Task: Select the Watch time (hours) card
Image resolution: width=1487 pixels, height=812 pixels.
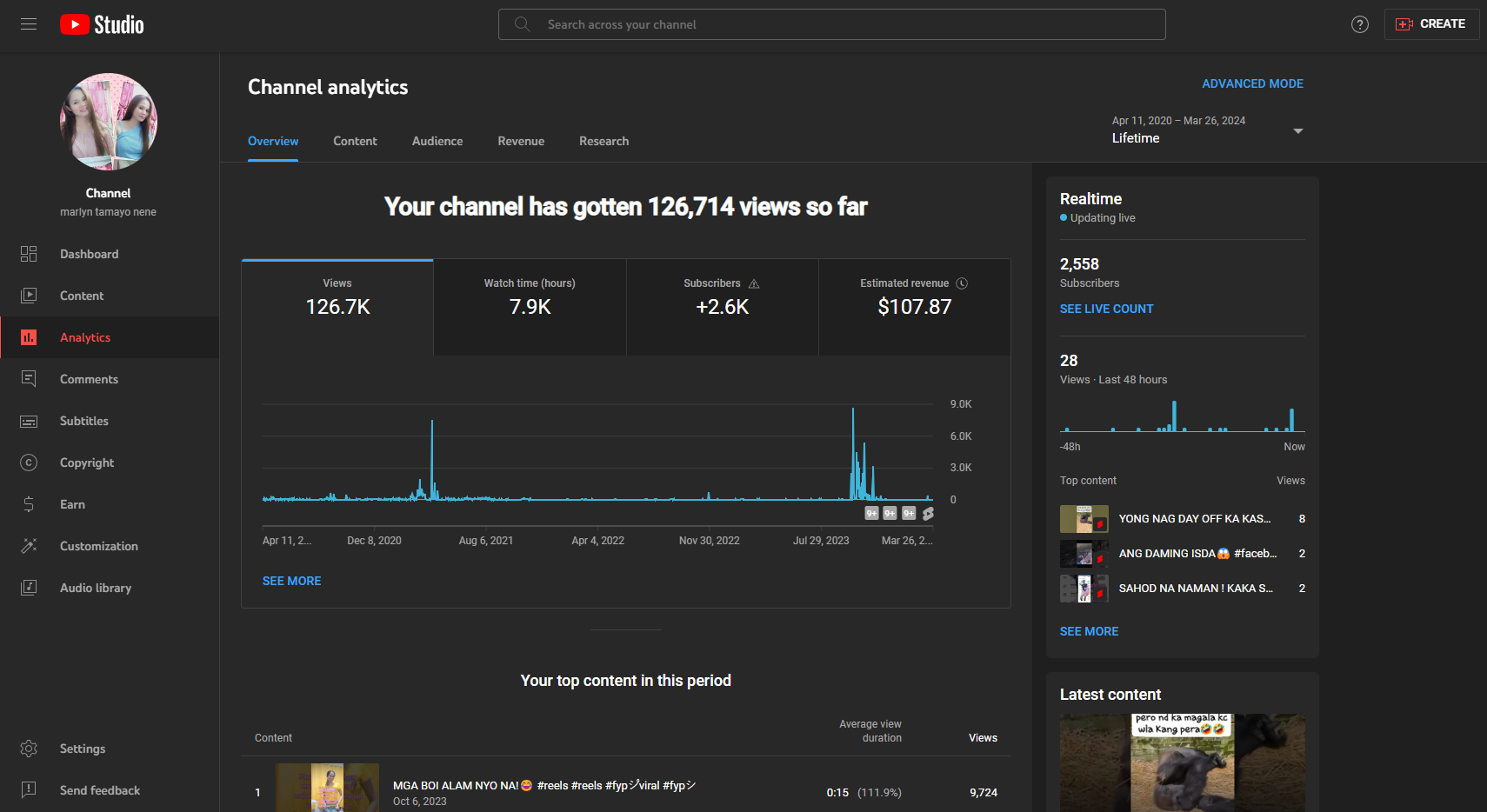Action: tap(530, 308)
